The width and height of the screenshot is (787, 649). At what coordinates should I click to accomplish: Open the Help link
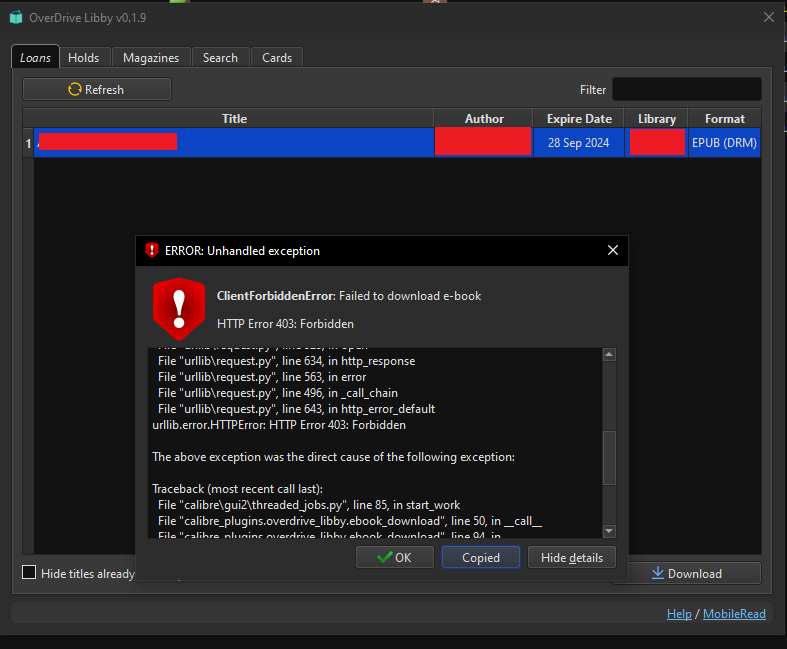(x=679, y=614)
